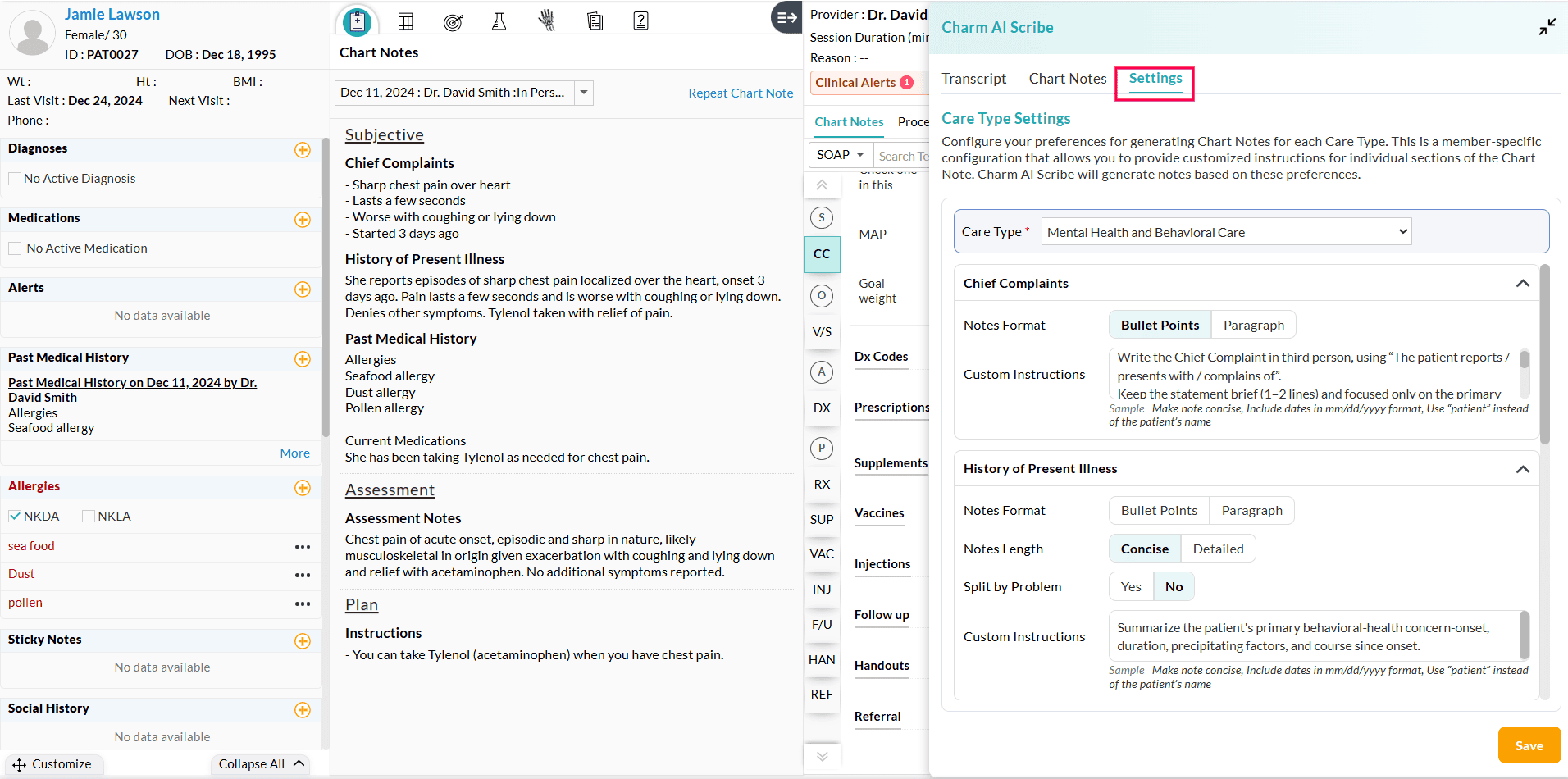The image size is (1568, 779).
Task: Switch to the Transcript tab
Action: pos(973,79)
